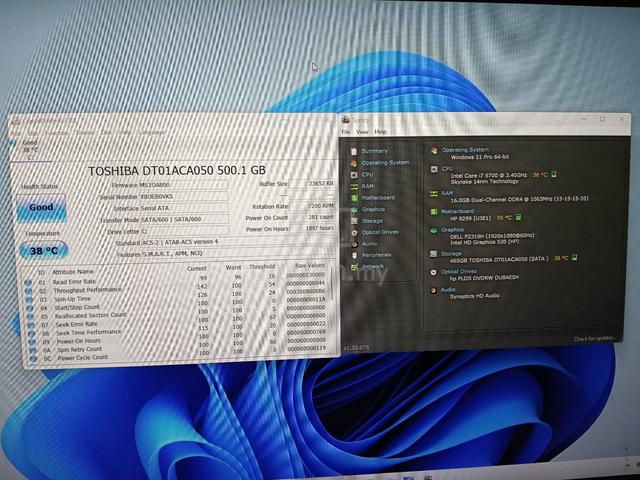Open the Summary section in Speccy sidebar
The height and width of the screenshot is (480, 640).
point(374,151)
